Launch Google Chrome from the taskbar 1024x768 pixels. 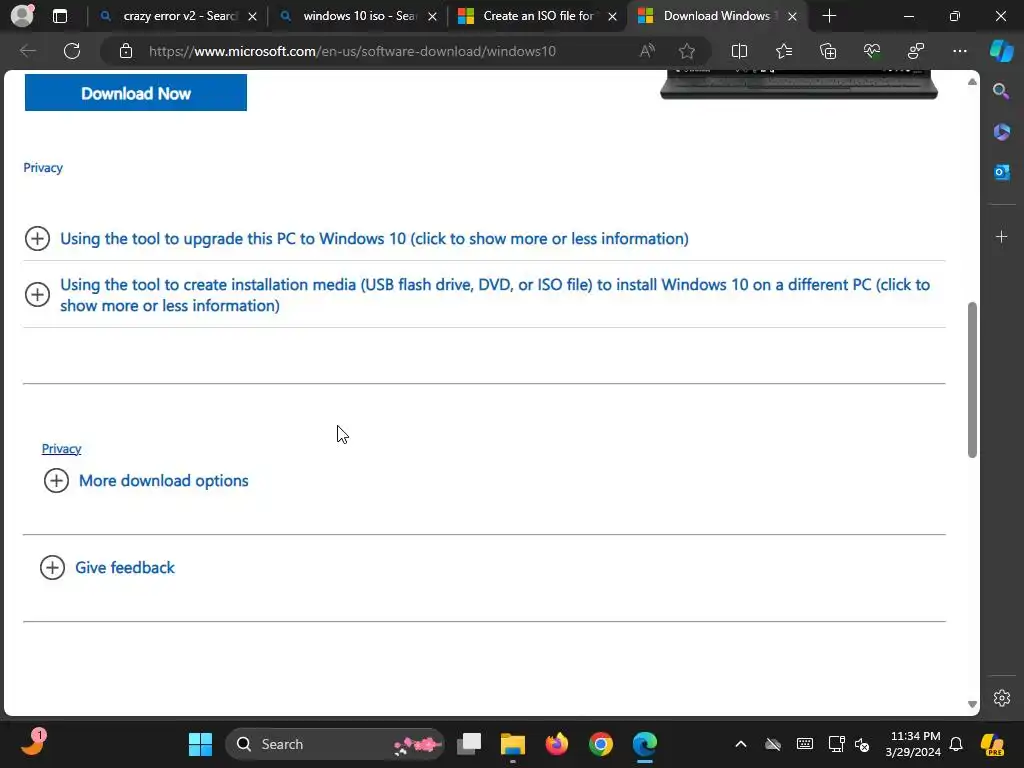tap(601, 744)
